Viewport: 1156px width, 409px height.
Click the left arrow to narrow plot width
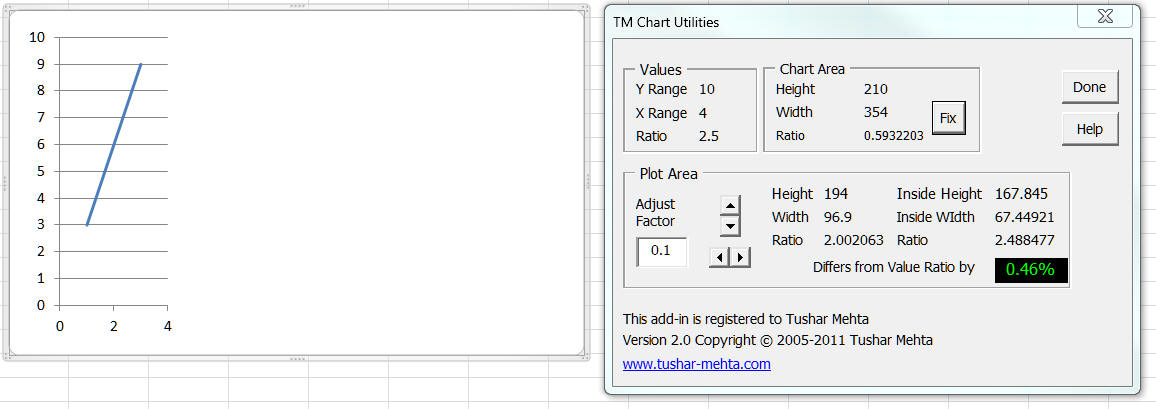(x=718, y=257)
